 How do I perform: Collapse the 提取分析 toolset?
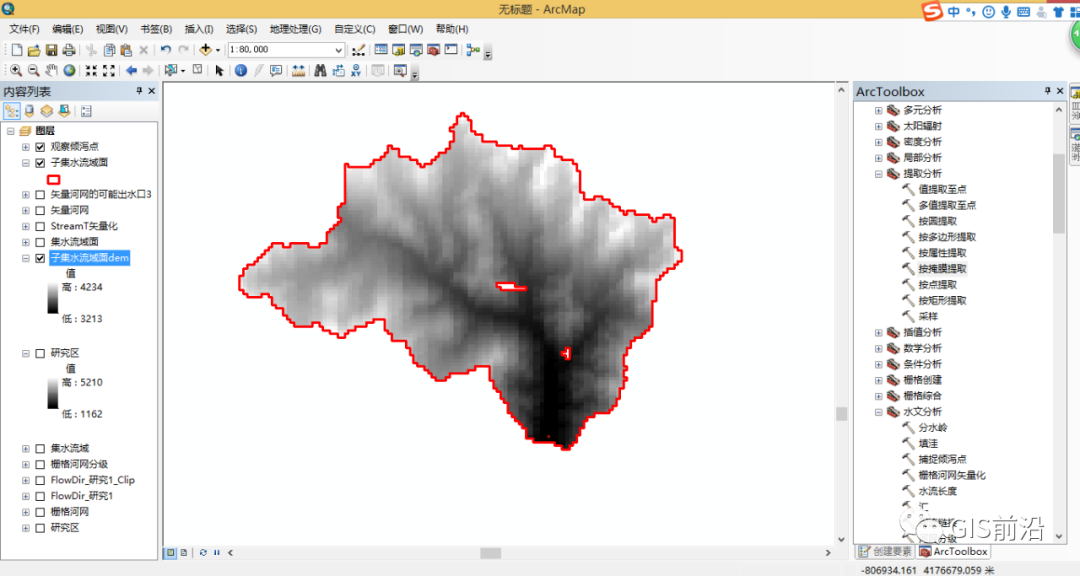pos(878,174)
